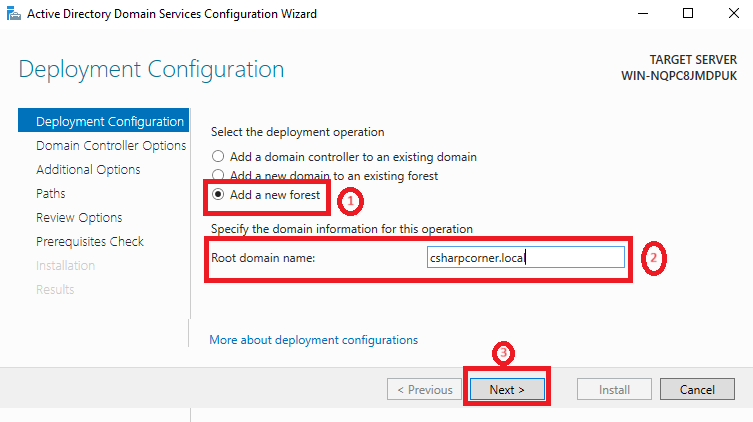This screenshot has height=422, width=753.
Task: Click the Select the deployment operation label
Action: coord(298,132)
